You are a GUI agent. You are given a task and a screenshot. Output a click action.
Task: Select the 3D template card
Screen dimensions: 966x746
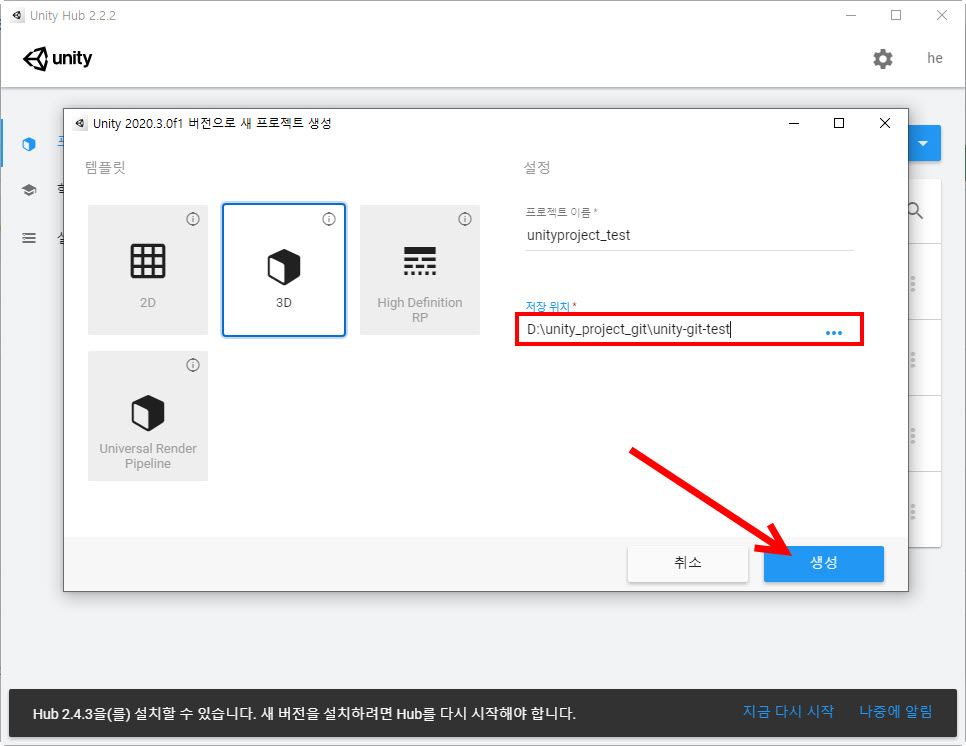pyautogui.click(x=283, y=270)
